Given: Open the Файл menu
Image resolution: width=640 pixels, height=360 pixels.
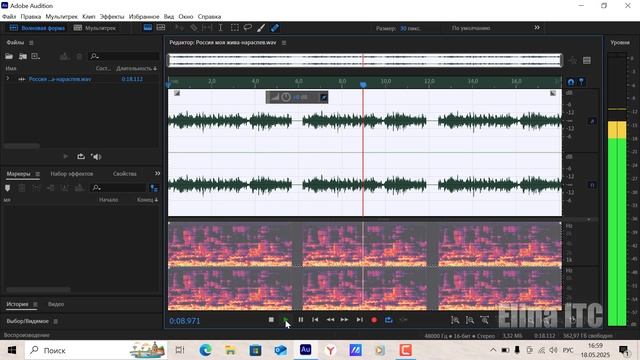Looking at the screenshot, I should pyautogui.click(x=9, y=17).
